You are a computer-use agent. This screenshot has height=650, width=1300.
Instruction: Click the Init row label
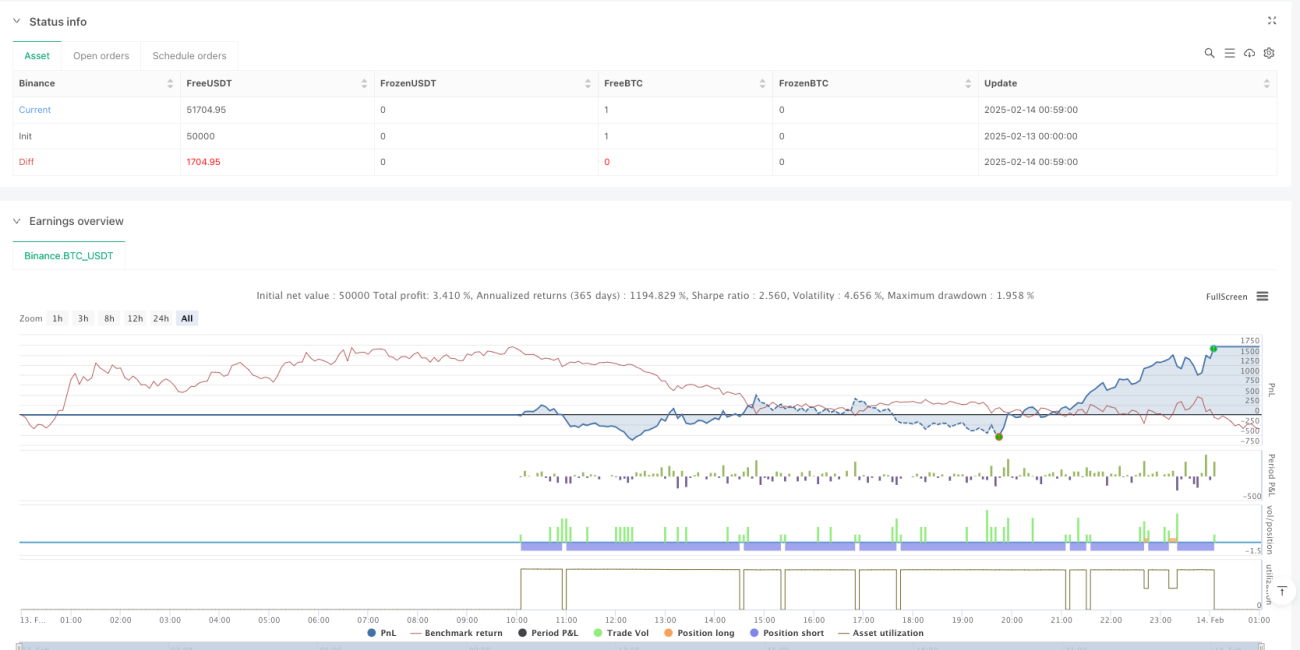25,136
